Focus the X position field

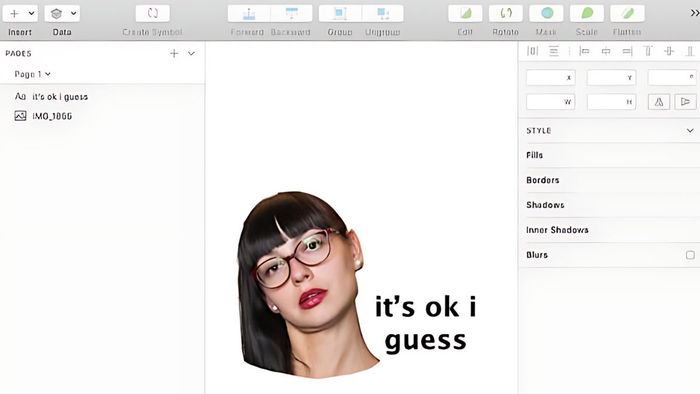tap(550, 77)
